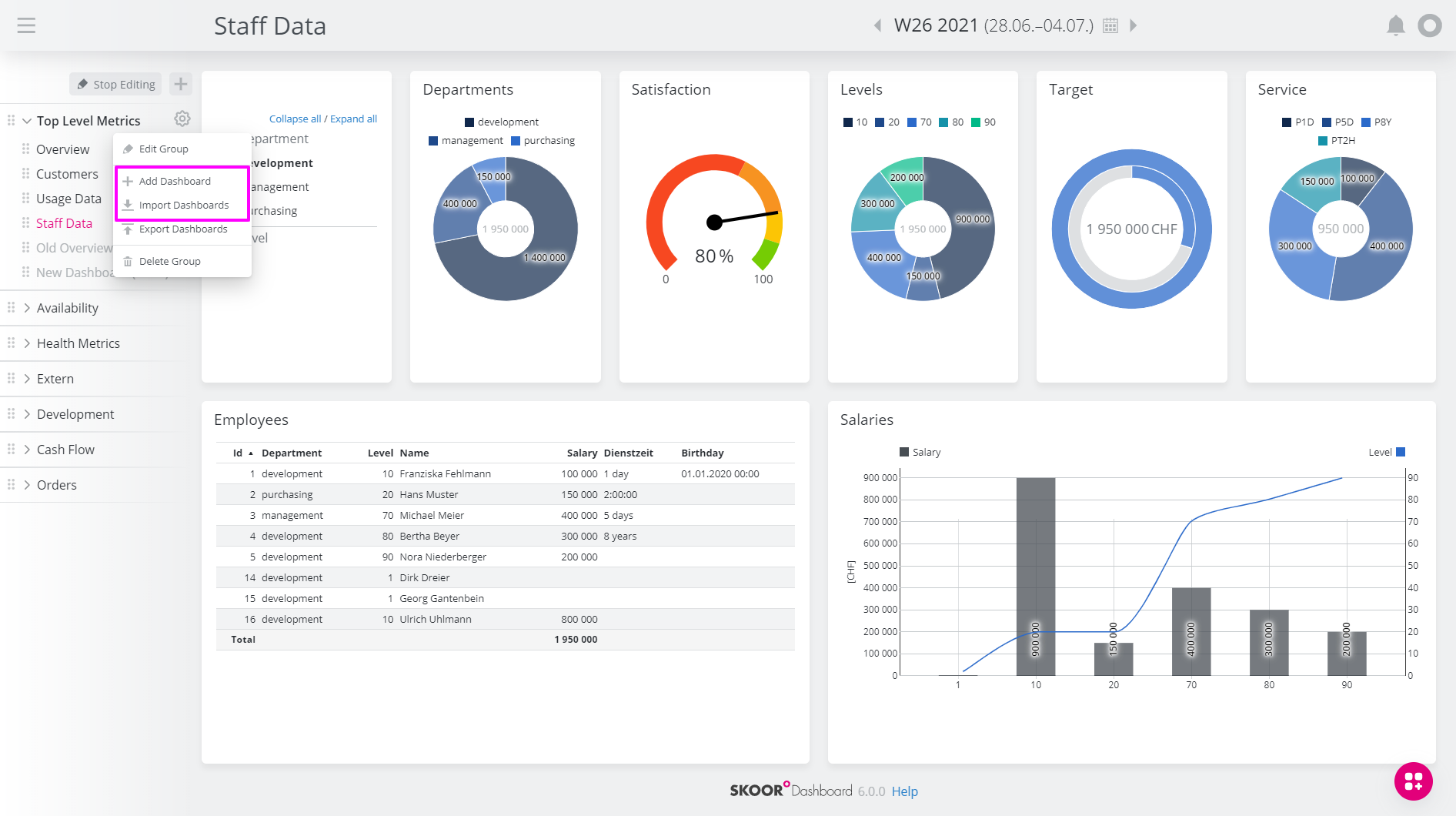Open the calendar date picker

(x=1110, y=25)
